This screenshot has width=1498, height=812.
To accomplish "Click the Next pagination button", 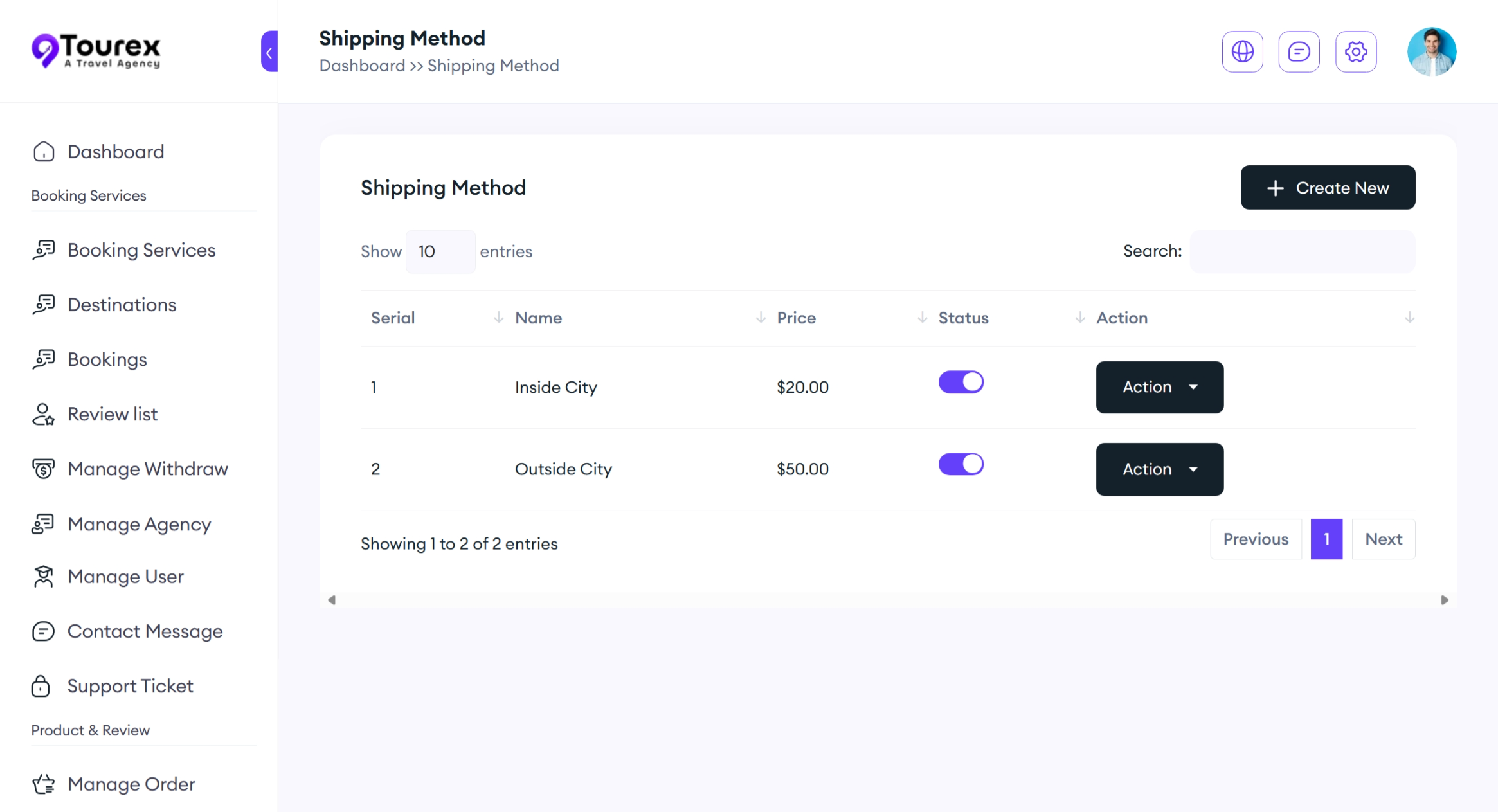I will pos(1383,539).
